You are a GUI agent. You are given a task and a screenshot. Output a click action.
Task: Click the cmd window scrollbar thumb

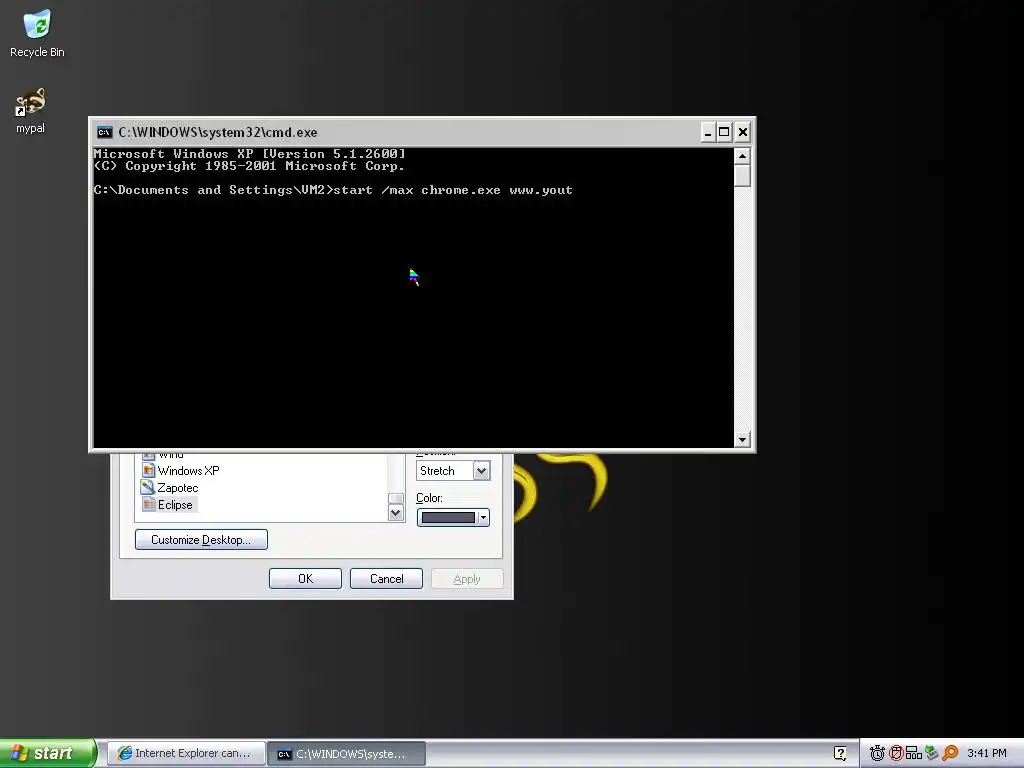pyautogui.click(x=742, y=176)
